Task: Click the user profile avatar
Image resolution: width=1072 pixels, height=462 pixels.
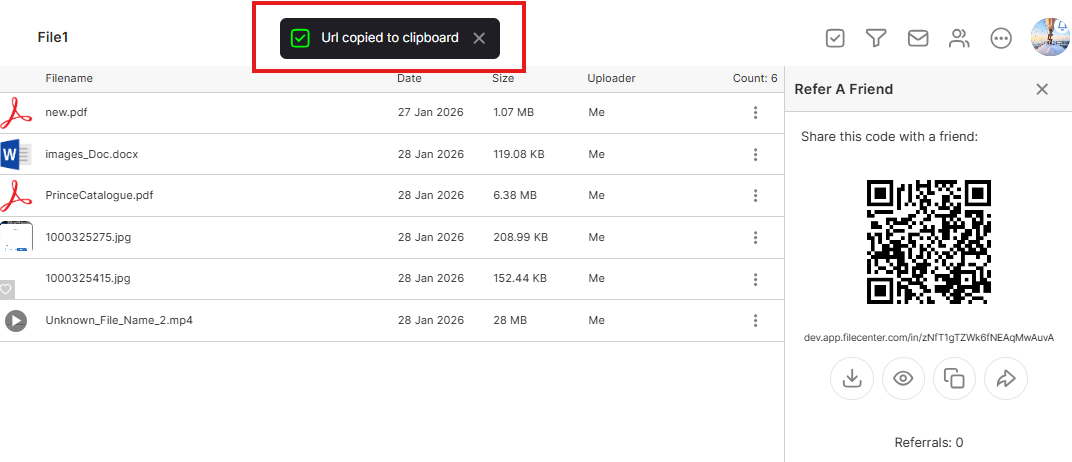Action: tap(1050, 38)
